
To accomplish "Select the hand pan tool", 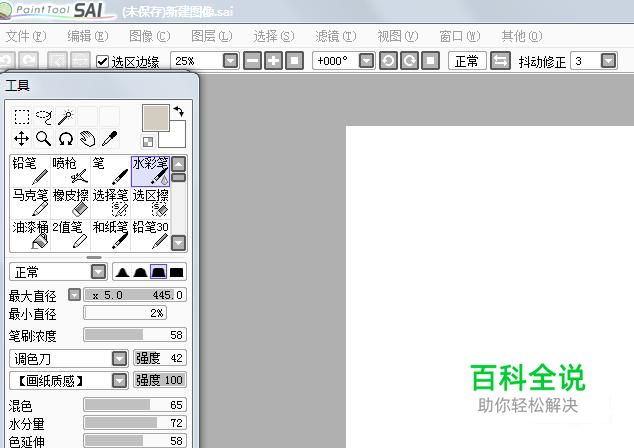I will [87, 138].
